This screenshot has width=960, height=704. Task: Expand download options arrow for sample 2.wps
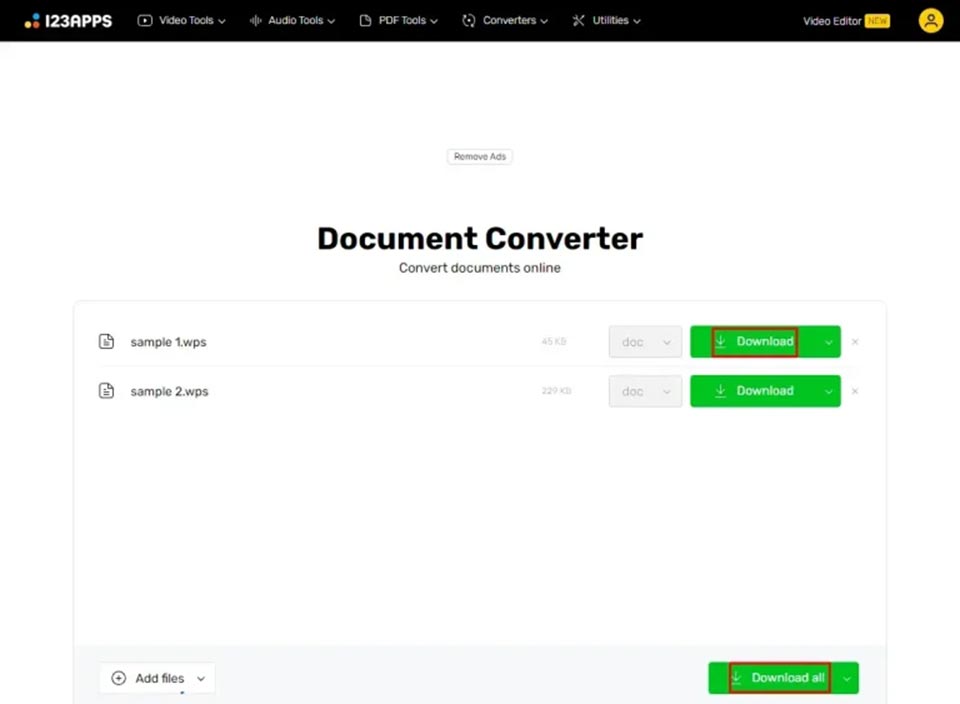829,392
